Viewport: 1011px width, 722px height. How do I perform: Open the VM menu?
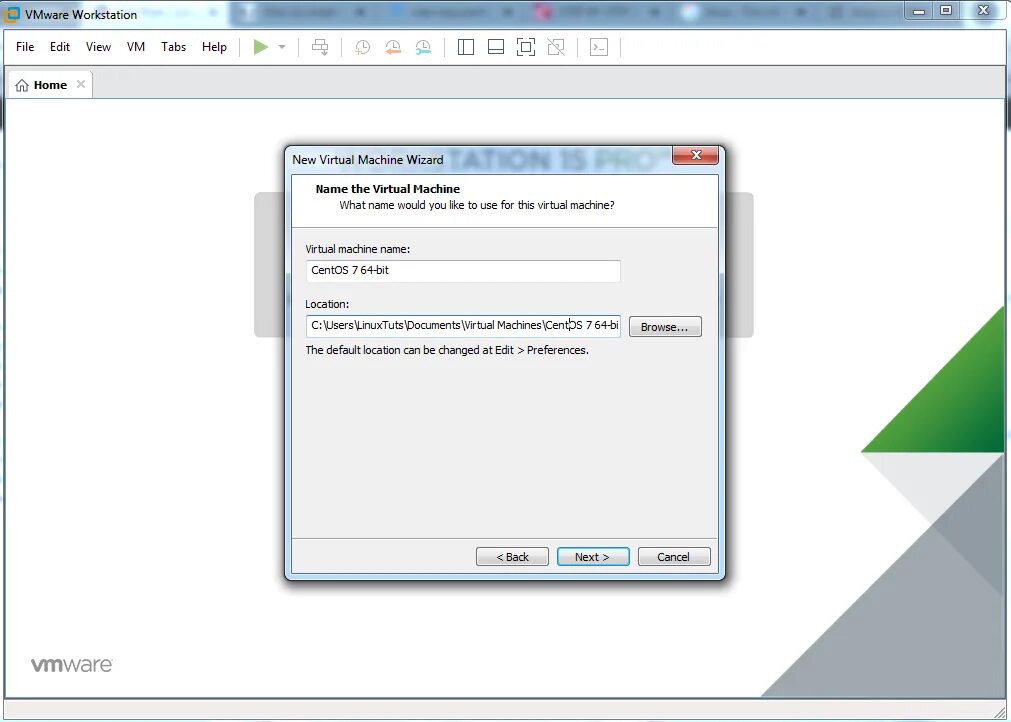tap(135, 47)
